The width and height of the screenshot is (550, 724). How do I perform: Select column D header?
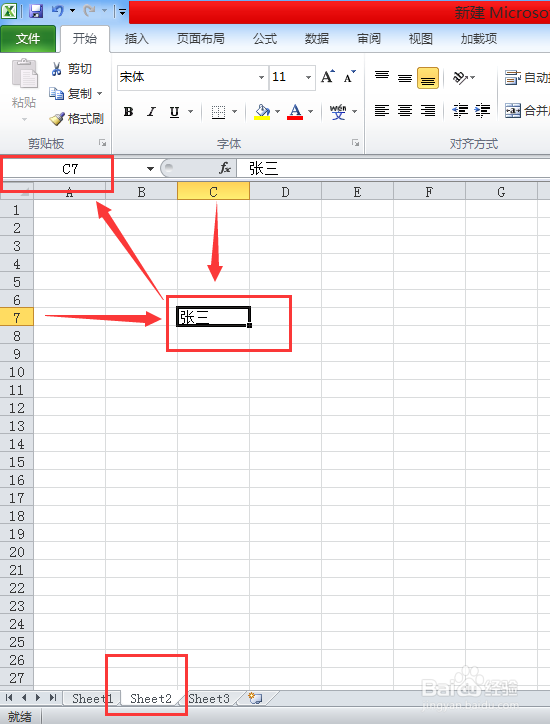pos(285,192)
